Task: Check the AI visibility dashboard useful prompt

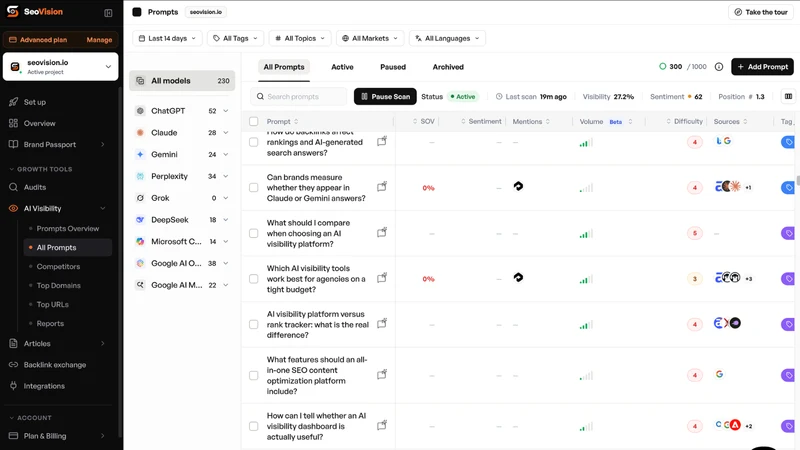Action: pyautogui.click(x=254, y=426)
